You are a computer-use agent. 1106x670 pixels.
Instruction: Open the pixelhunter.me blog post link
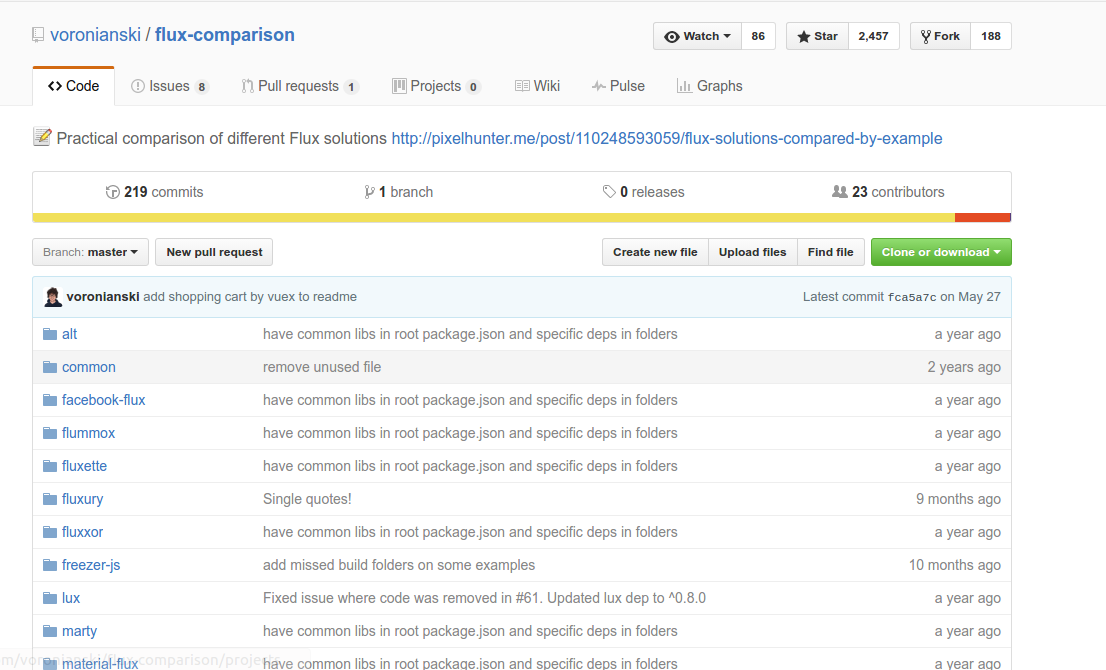[667, 138]
